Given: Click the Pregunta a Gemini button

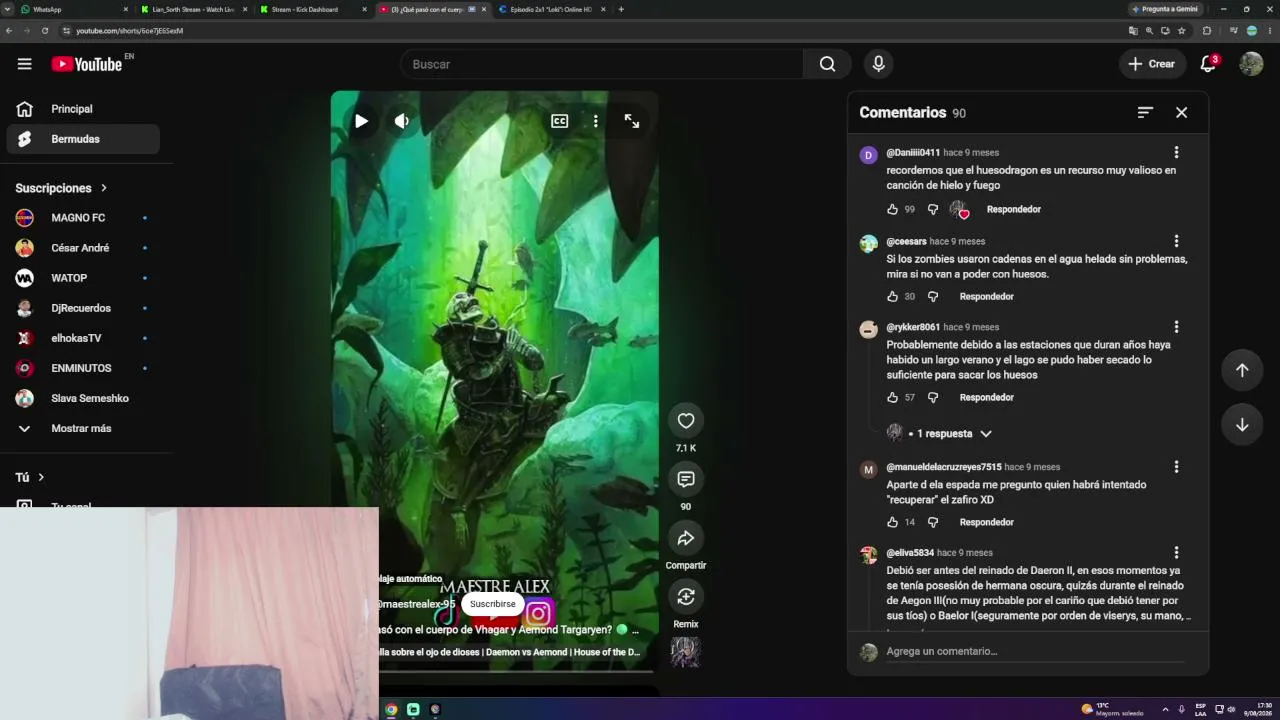Looking at the screenshot, I should pyautogui.click(x=1165, y=9).
